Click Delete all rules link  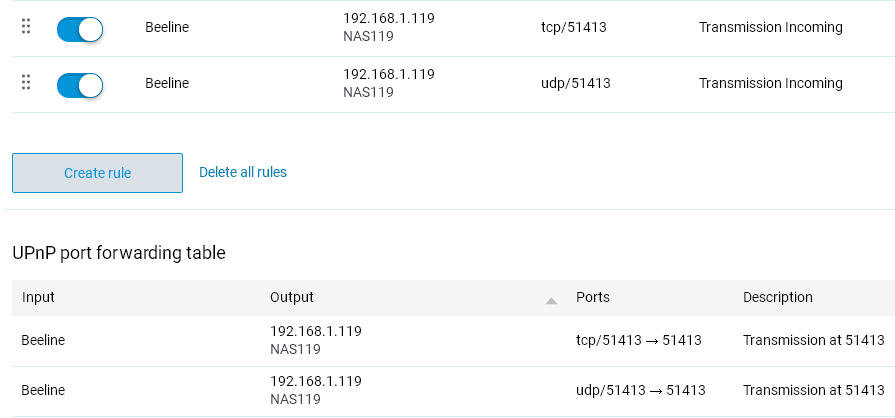(243, 172)
